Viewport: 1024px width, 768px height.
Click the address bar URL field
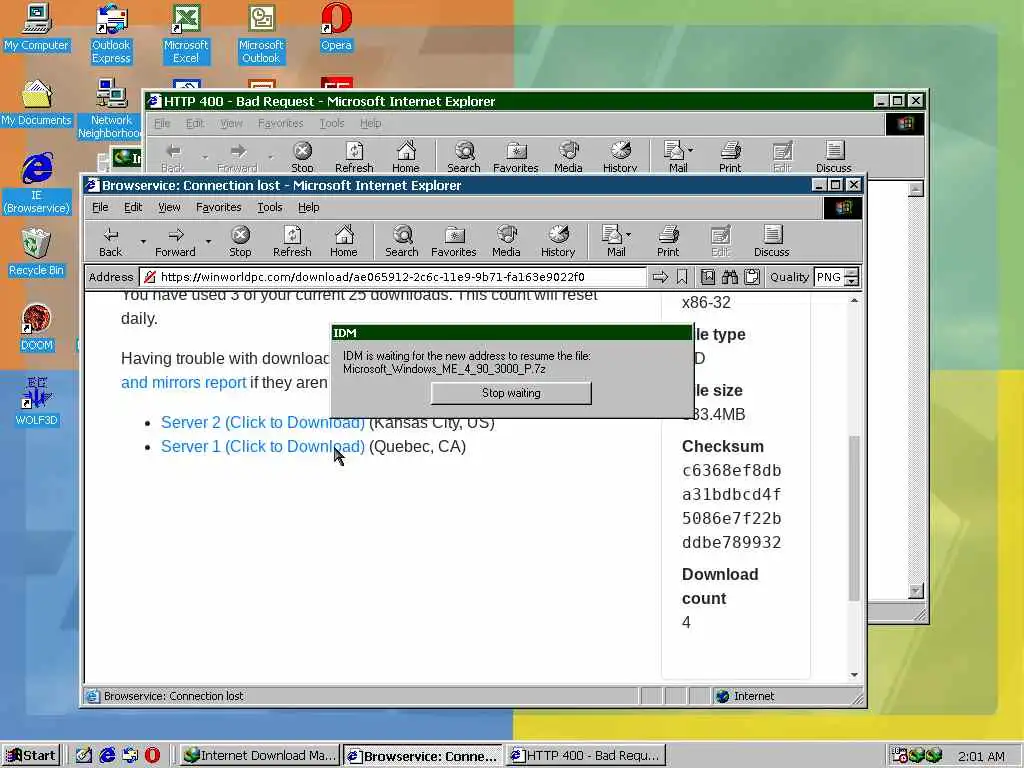point(393,277)
